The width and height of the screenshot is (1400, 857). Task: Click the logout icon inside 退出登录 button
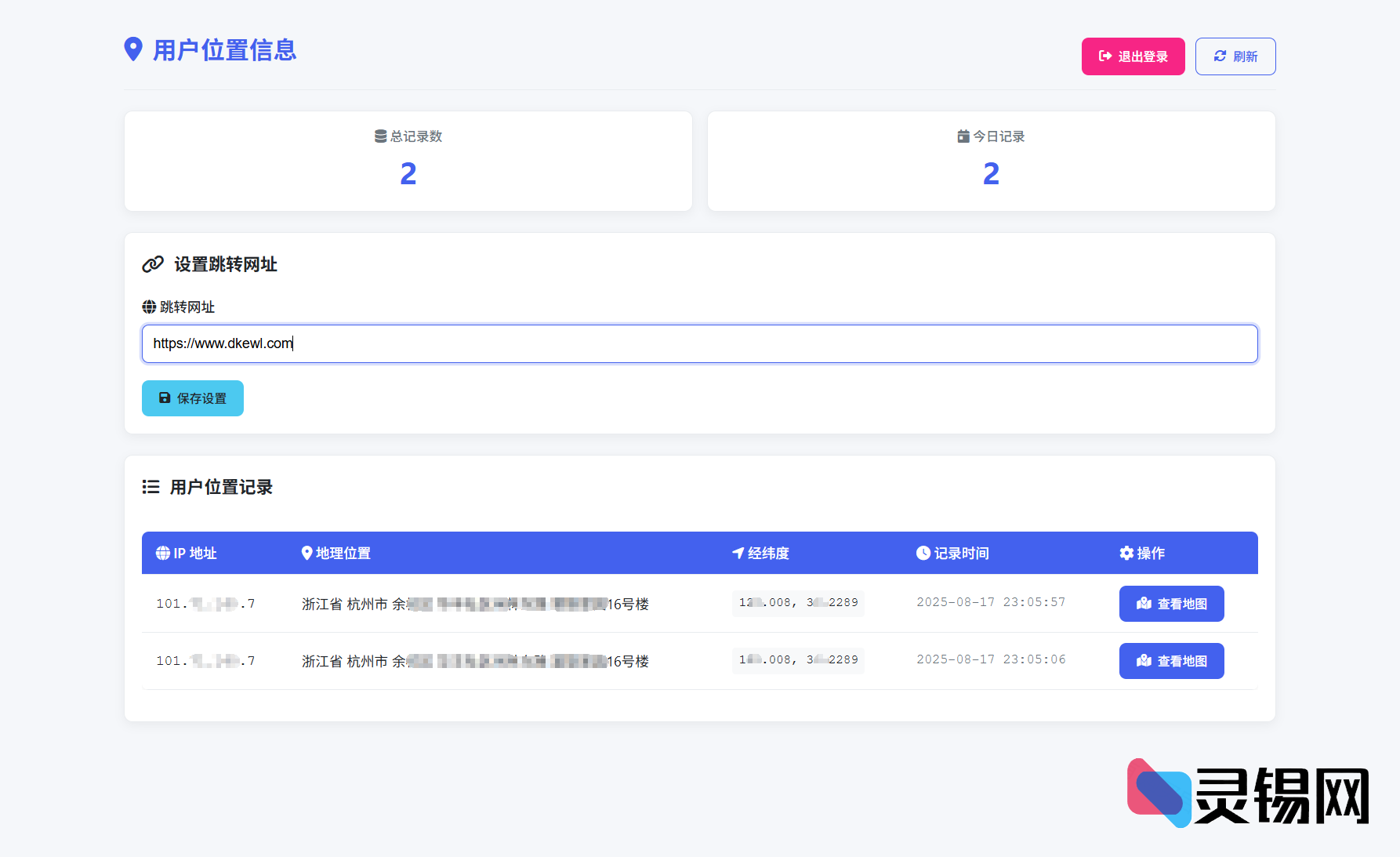pyautogui.click(x=1105, y=56)
